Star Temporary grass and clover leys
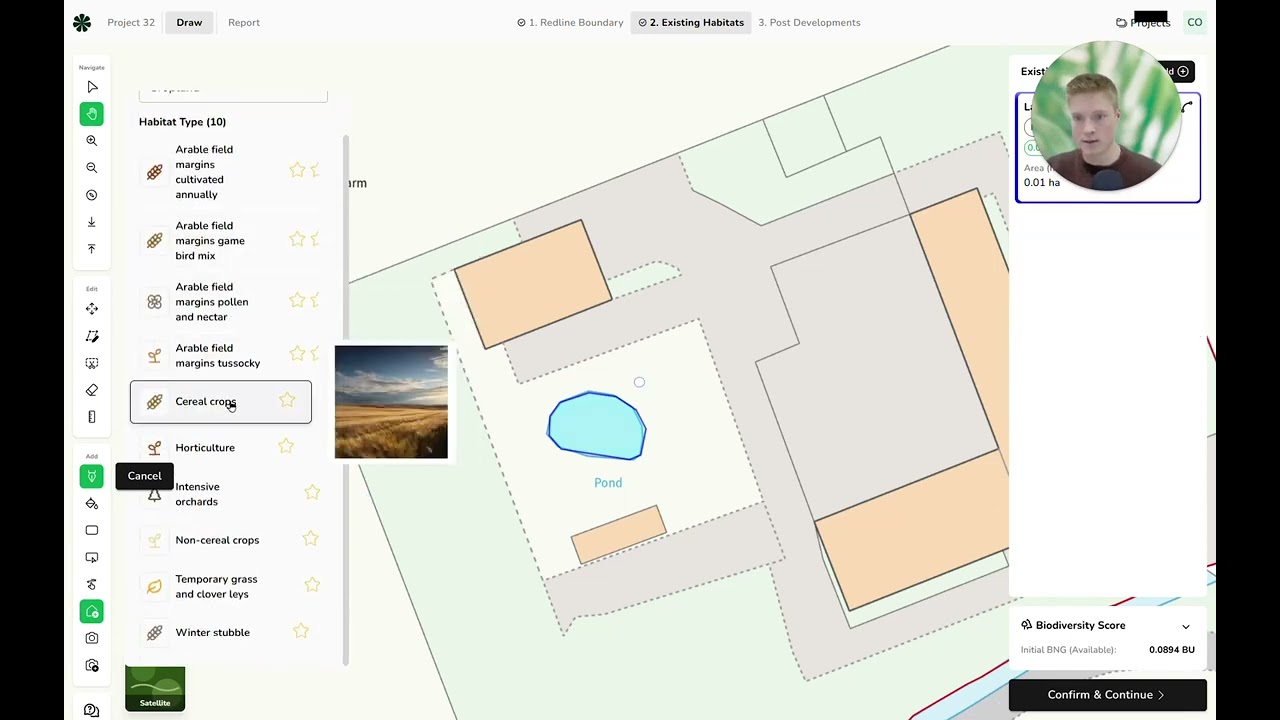Viewport: 1280px width, 720px height. 312,585
